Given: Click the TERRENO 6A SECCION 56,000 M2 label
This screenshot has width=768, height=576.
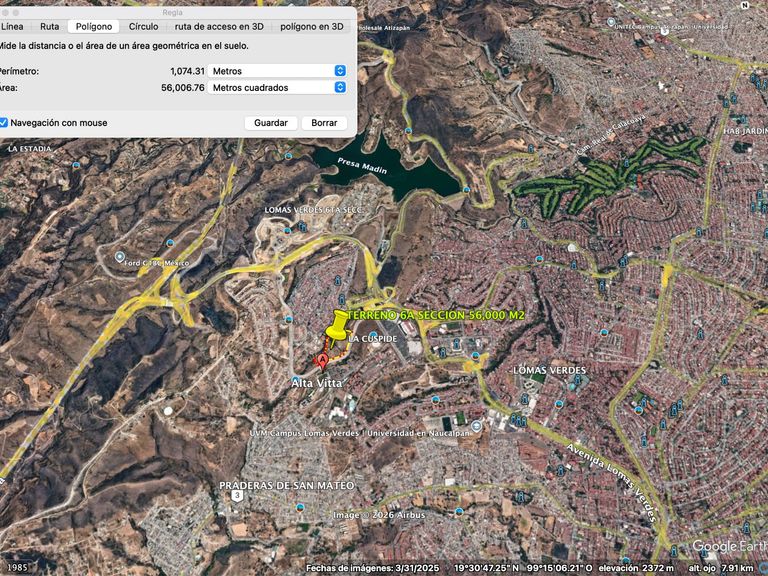Looking at the screenshot, I should (435, 314).
